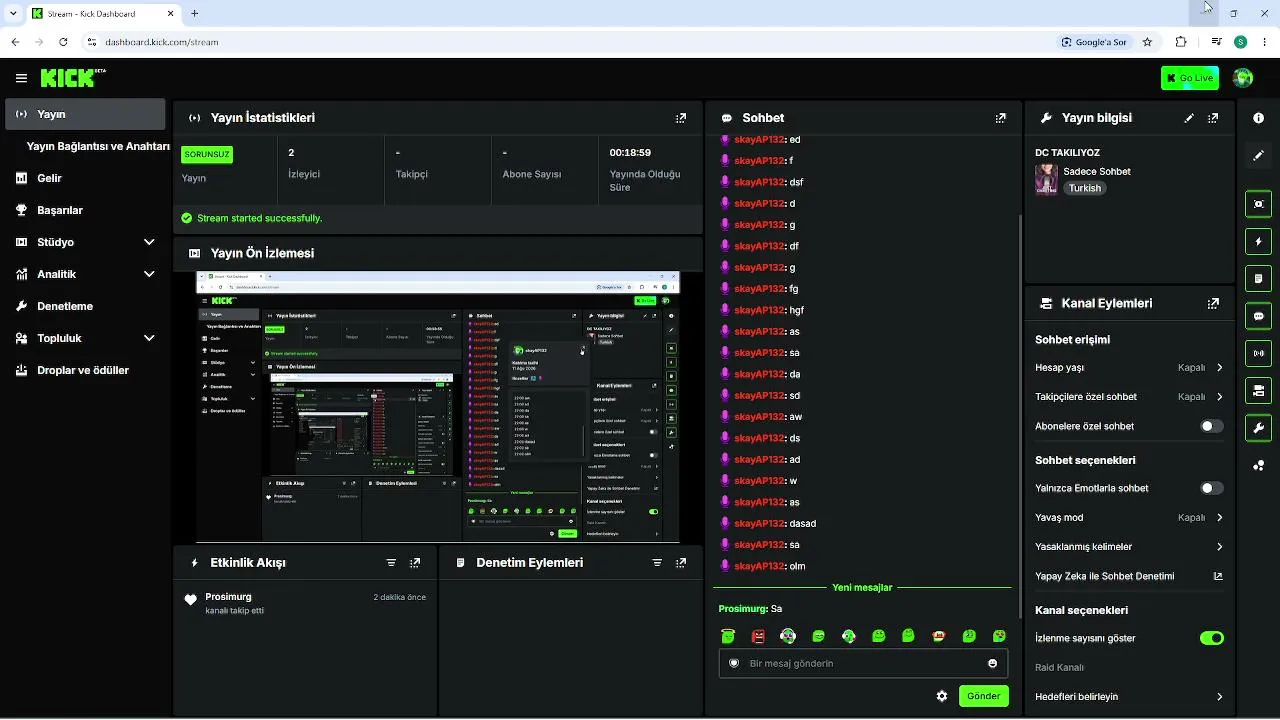
Task: Open Hedefleri belirleyin settings
Action: 1129,697
